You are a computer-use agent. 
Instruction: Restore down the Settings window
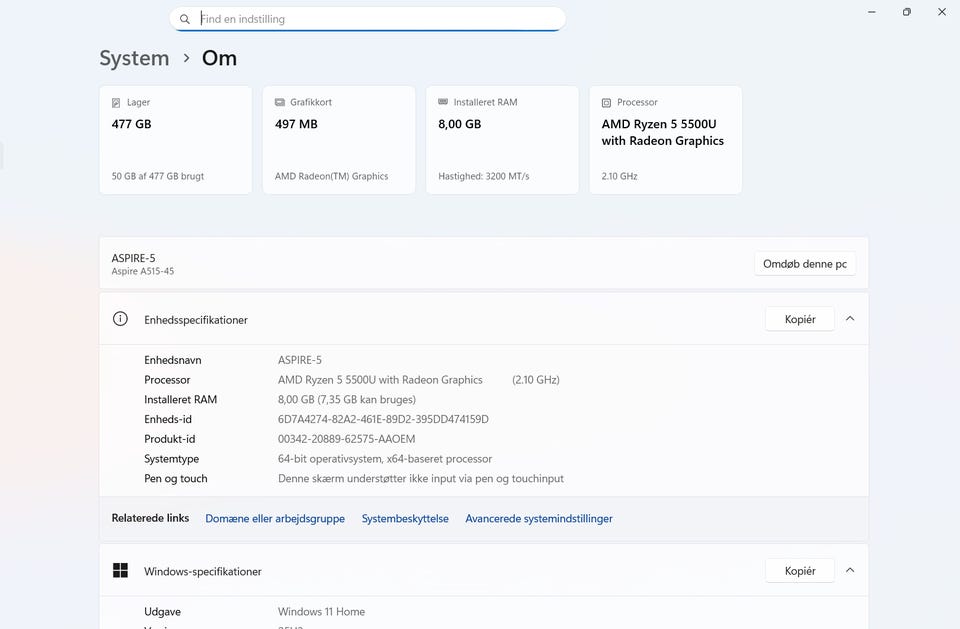tap(906, 12)
